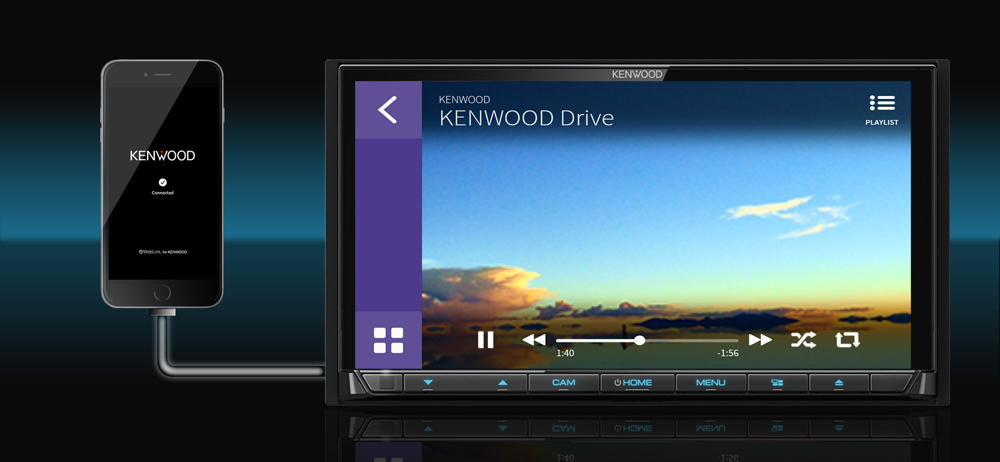Tap the fast-forward double-arrow button

coord(760,340)
